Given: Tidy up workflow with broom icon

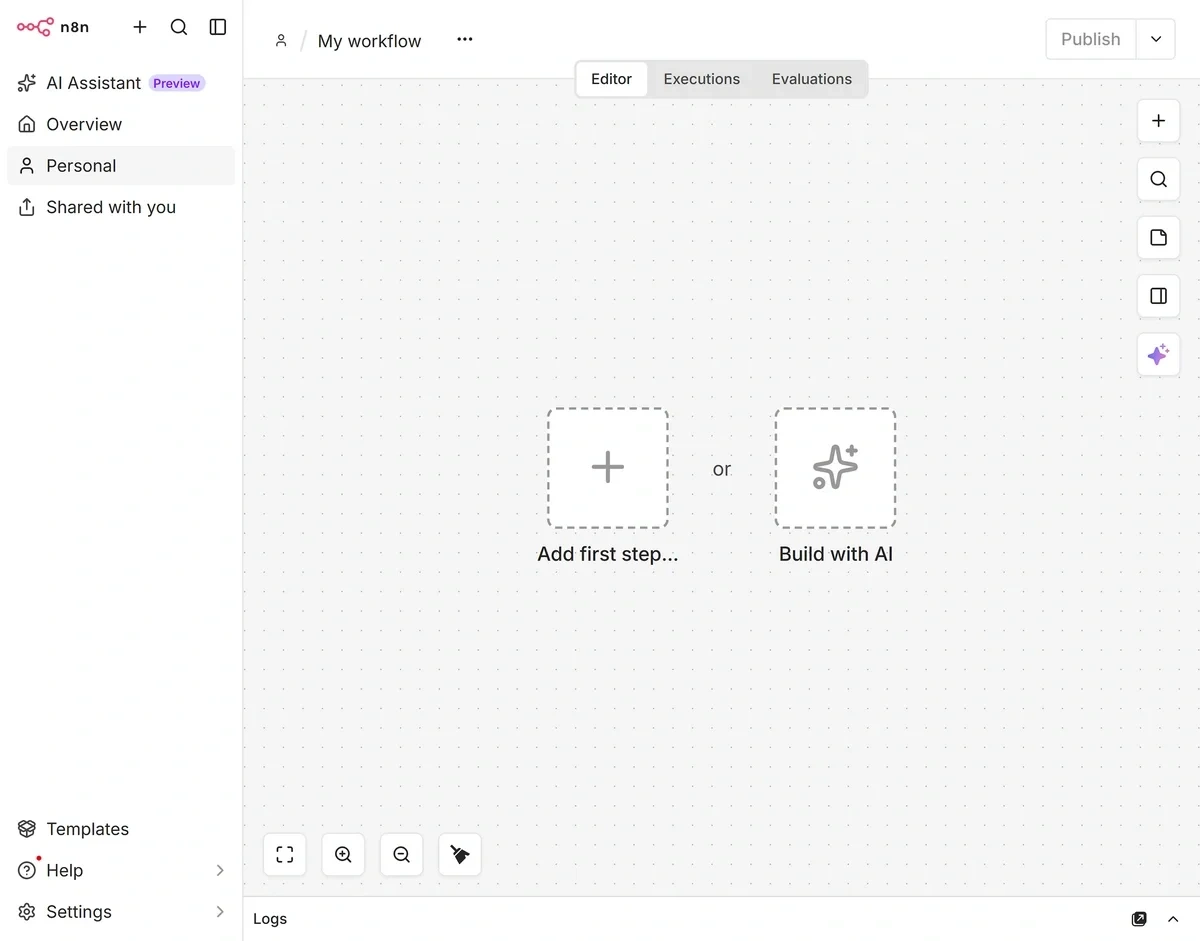Looking at the screenshot, I should [x=460, y=855].
